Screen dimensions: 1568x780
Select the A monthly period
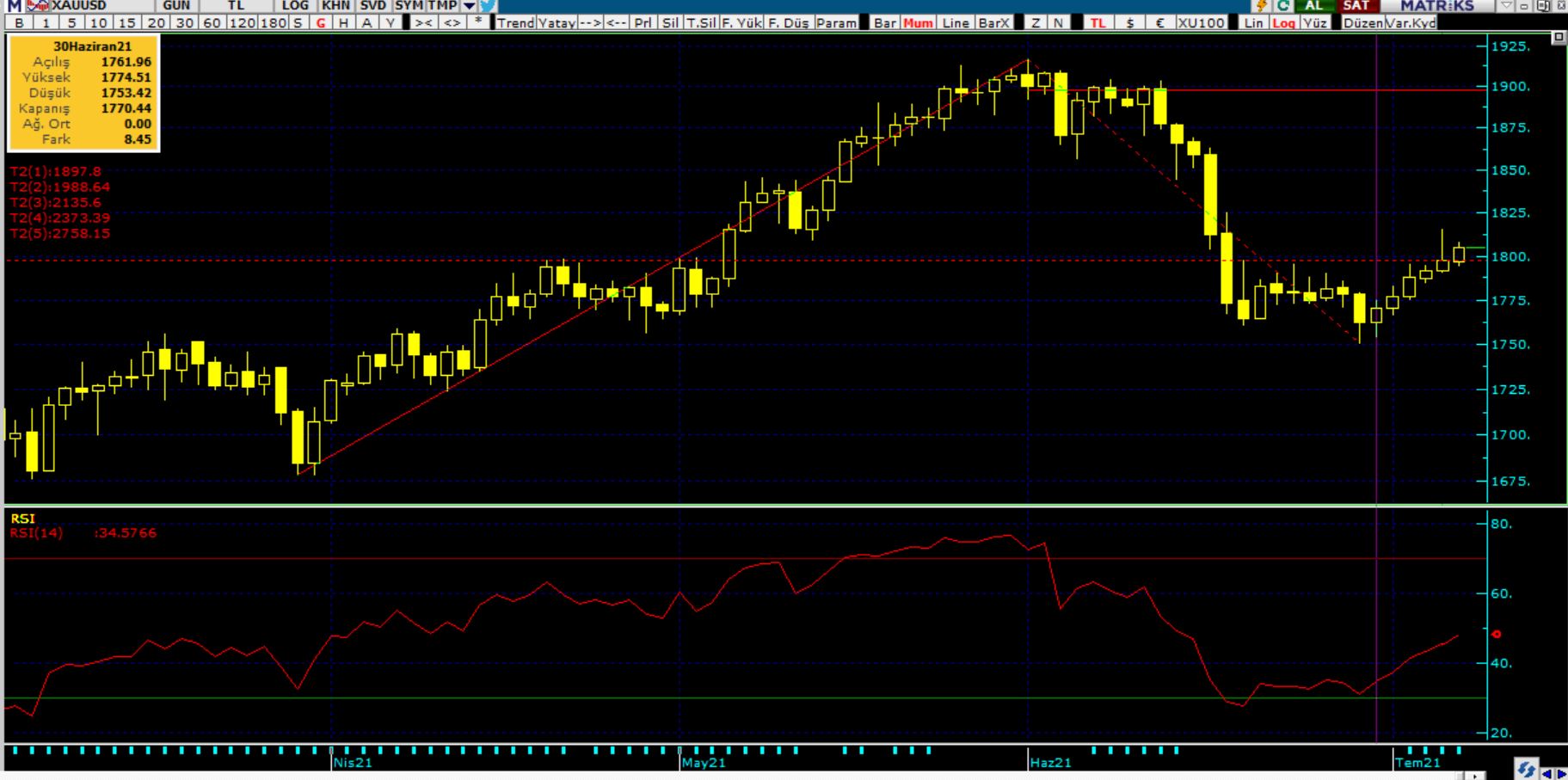pos(366,23)
